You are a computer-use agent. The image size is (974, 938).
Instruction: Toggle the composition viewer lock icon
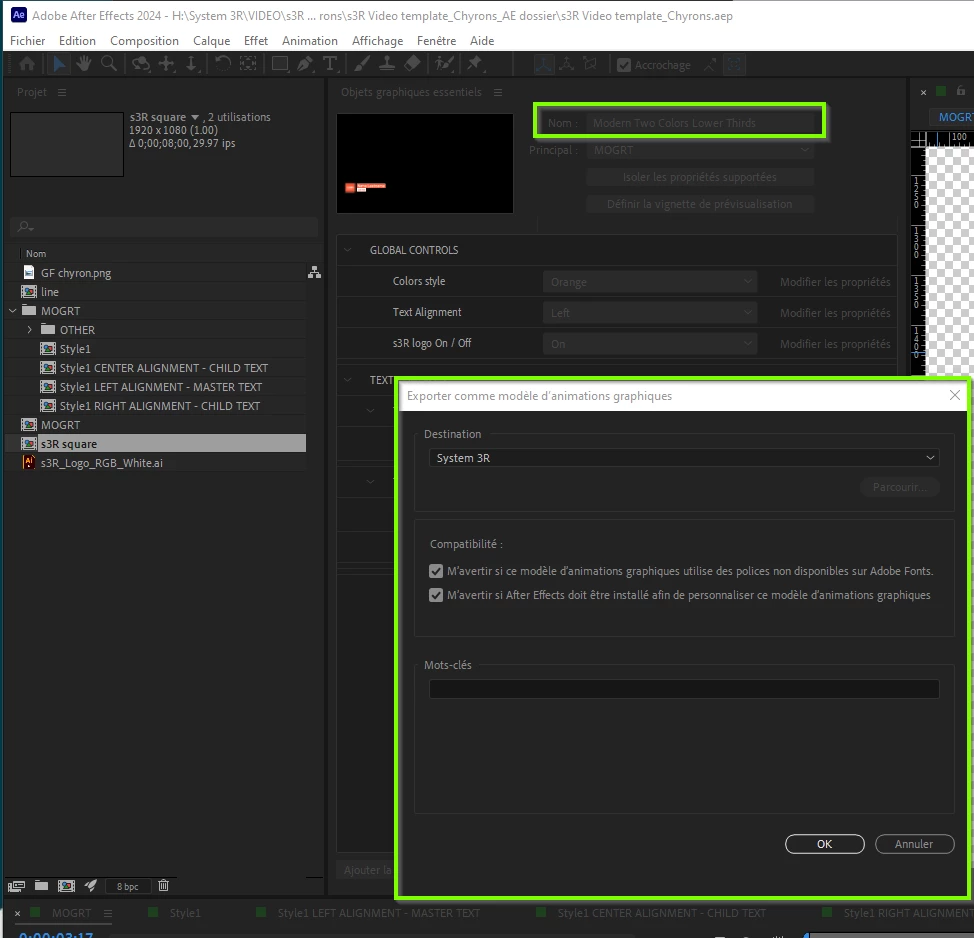(x=960, y=91)
